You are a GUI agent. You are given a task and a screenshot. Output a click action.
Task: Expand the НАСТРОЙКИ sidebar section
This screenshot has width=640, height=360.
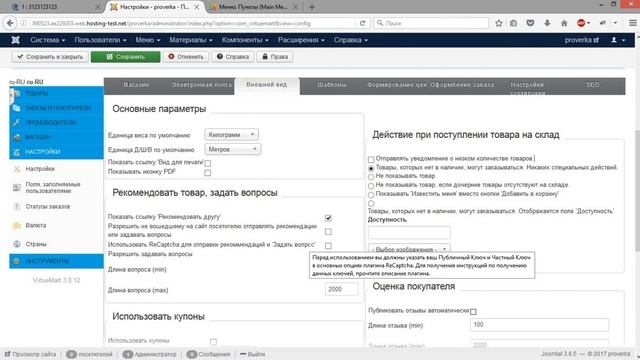(x=56, y=152)
